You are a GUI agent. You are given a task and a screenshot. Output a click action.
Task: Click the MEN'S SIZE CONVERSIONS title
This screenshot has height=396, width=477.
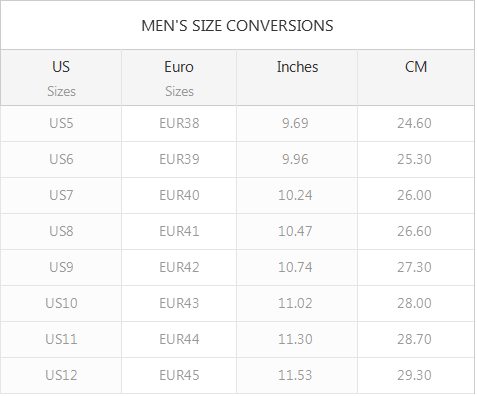click(237, 26)
